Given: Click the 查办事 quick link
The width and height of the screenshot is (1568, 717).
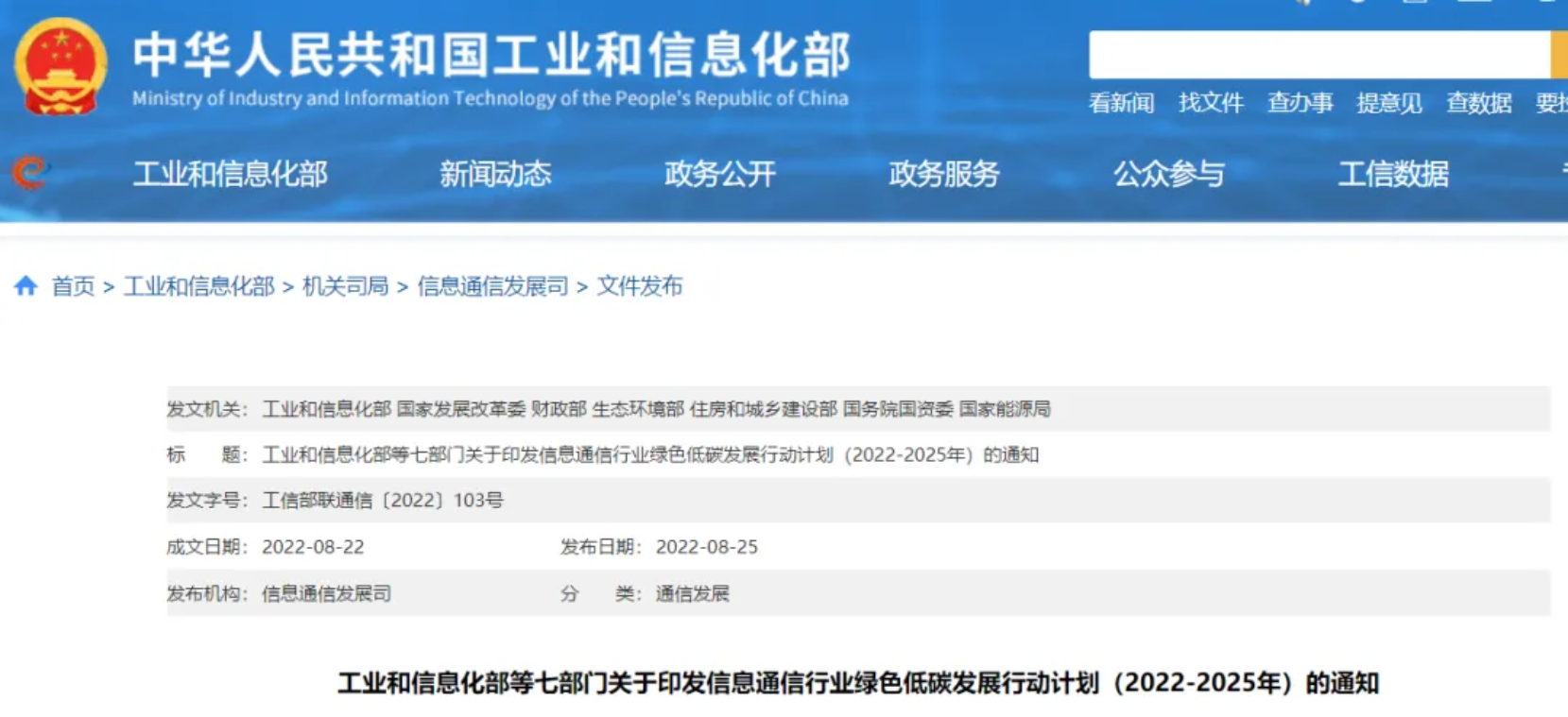Looking at the screenshot, I should click(x=1300, y=103).
